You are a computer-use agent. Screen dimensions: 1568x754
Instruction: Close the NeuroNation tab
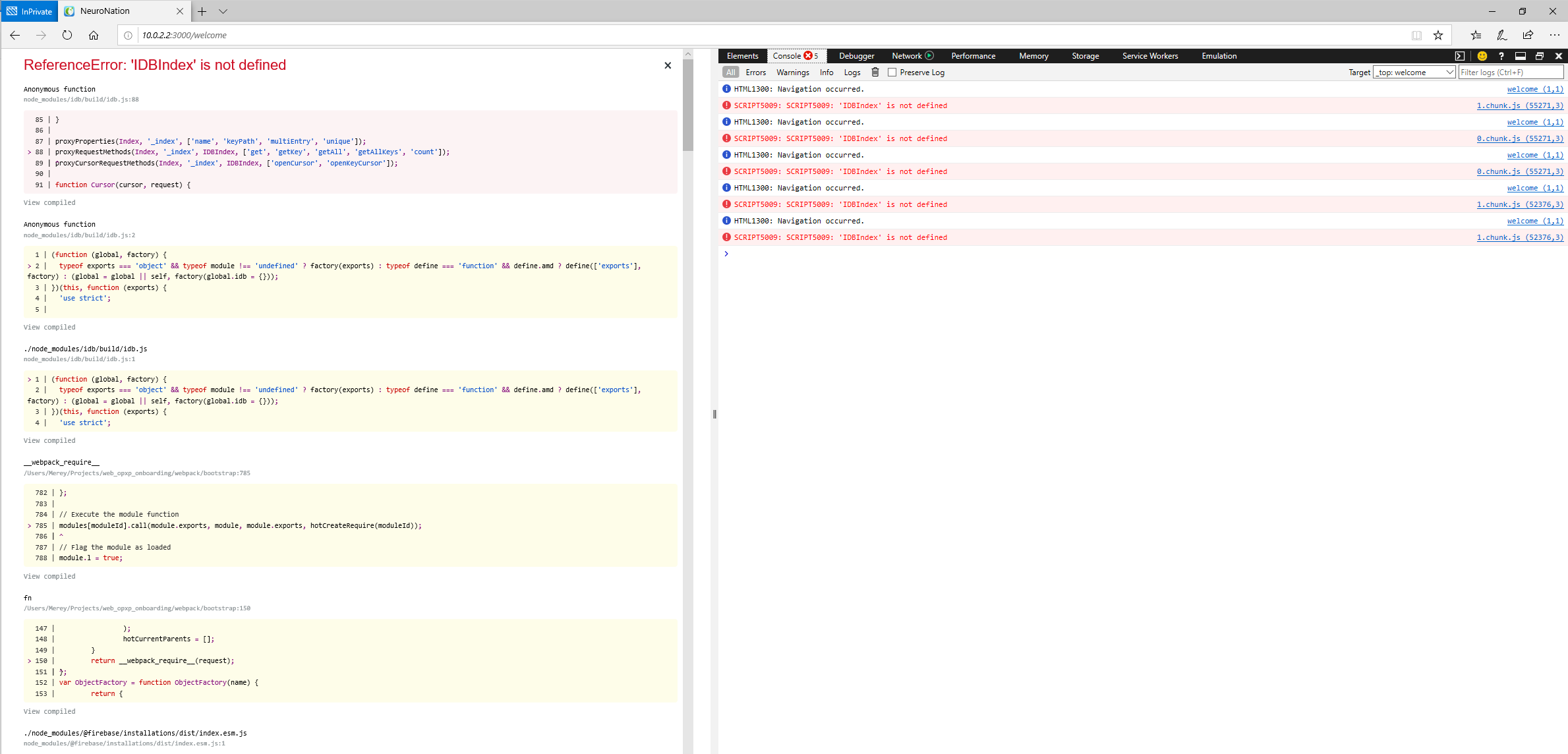click(x=180, y=11)
